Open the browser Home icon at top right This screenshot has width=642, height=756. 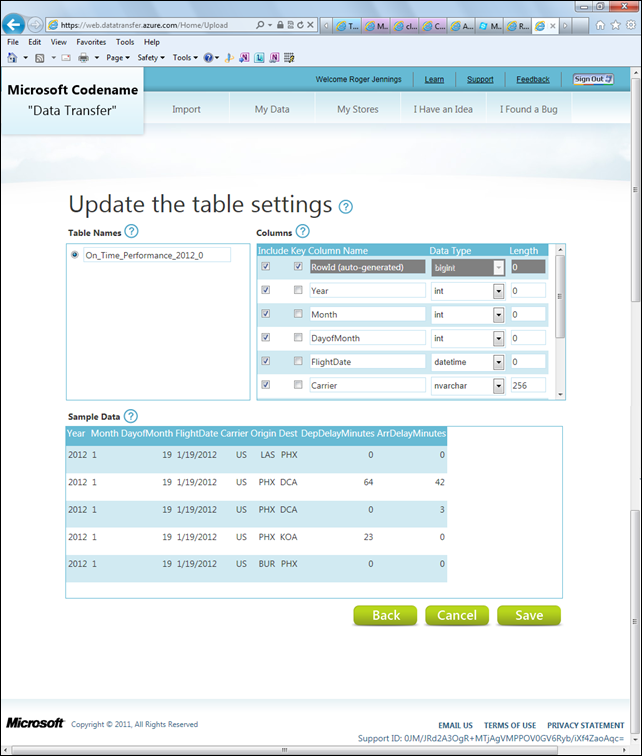click(x=600, y=25)
